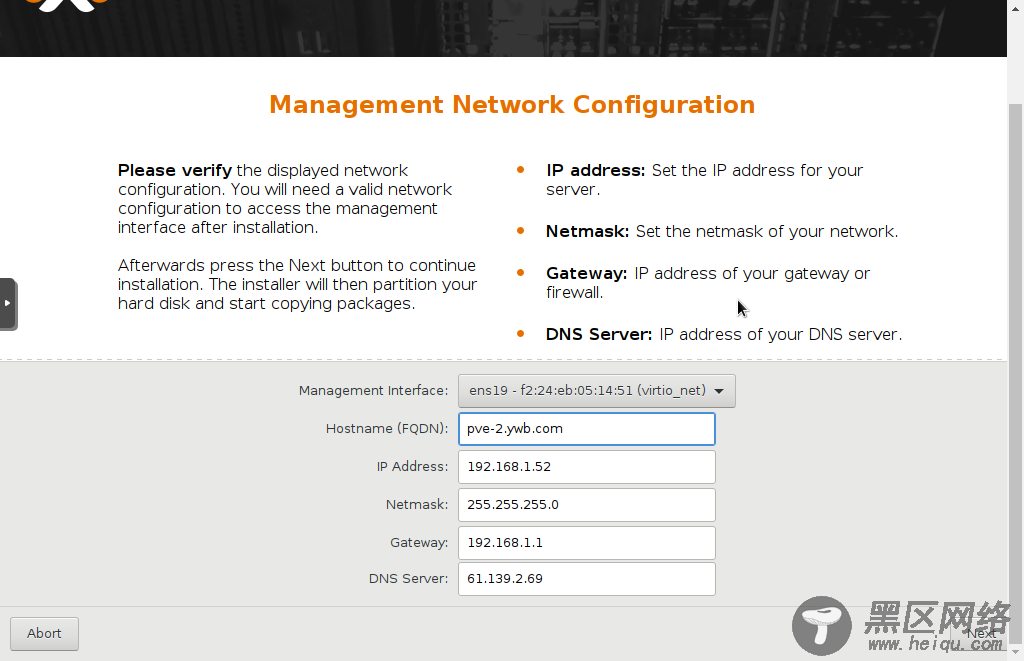Click the Proxmox logo in header
The width and height of the screenshot is (1024, 661).
point(67,5)
